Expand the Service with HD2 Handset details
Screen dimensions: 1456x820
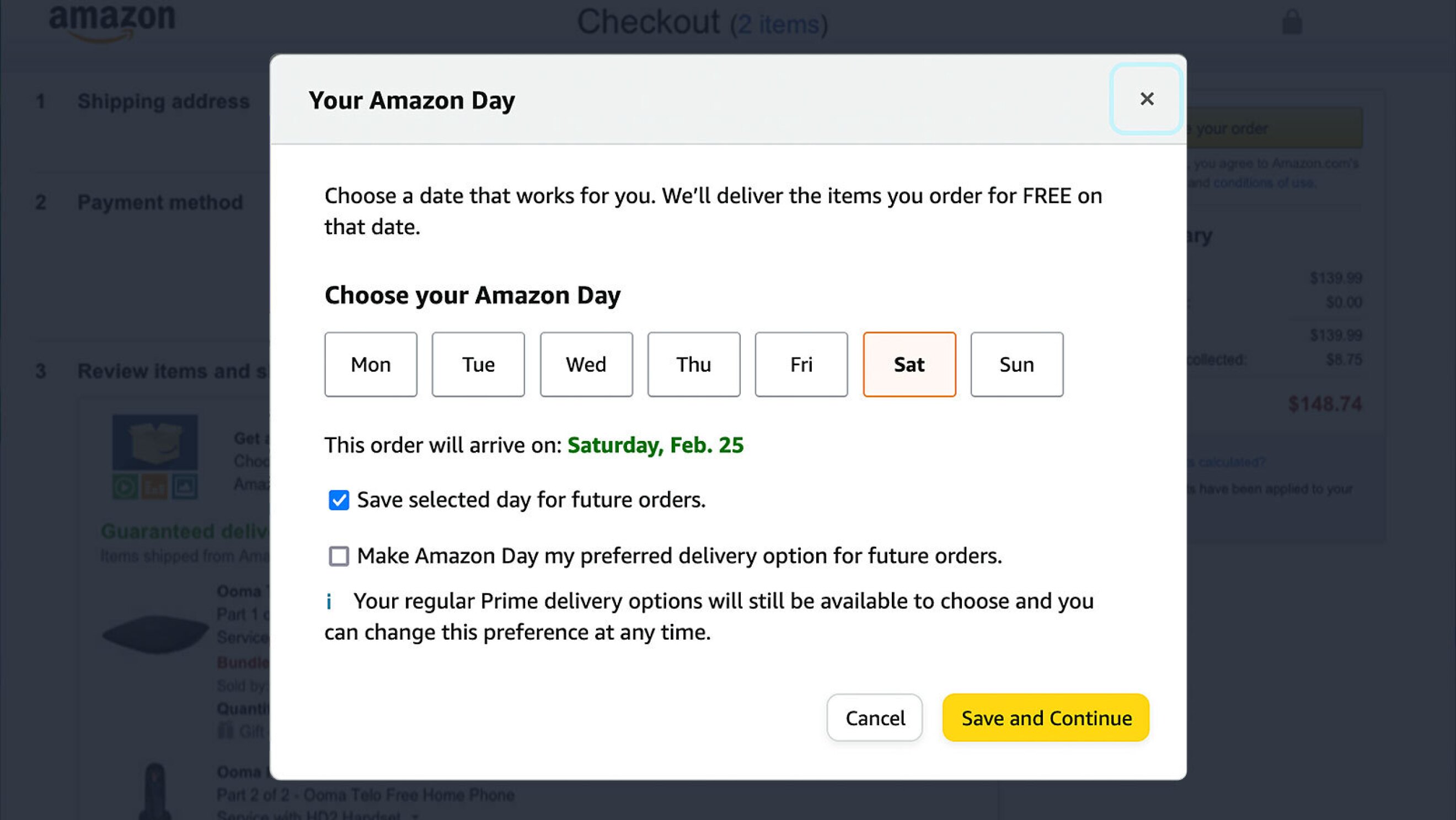tap(414, 816)
